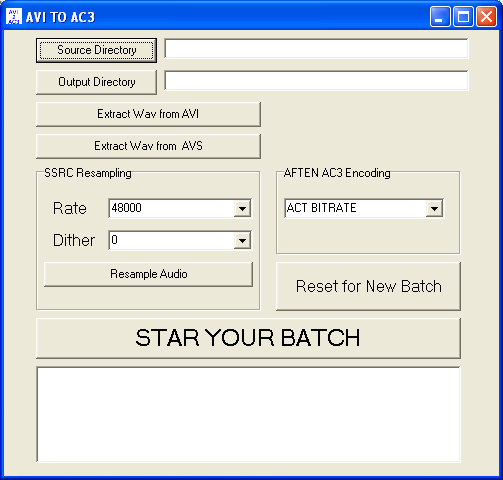Viewport: 503px width, 480px height.
Task: Click the ACT BITRATE text field
Action: (x=356, y=209)
